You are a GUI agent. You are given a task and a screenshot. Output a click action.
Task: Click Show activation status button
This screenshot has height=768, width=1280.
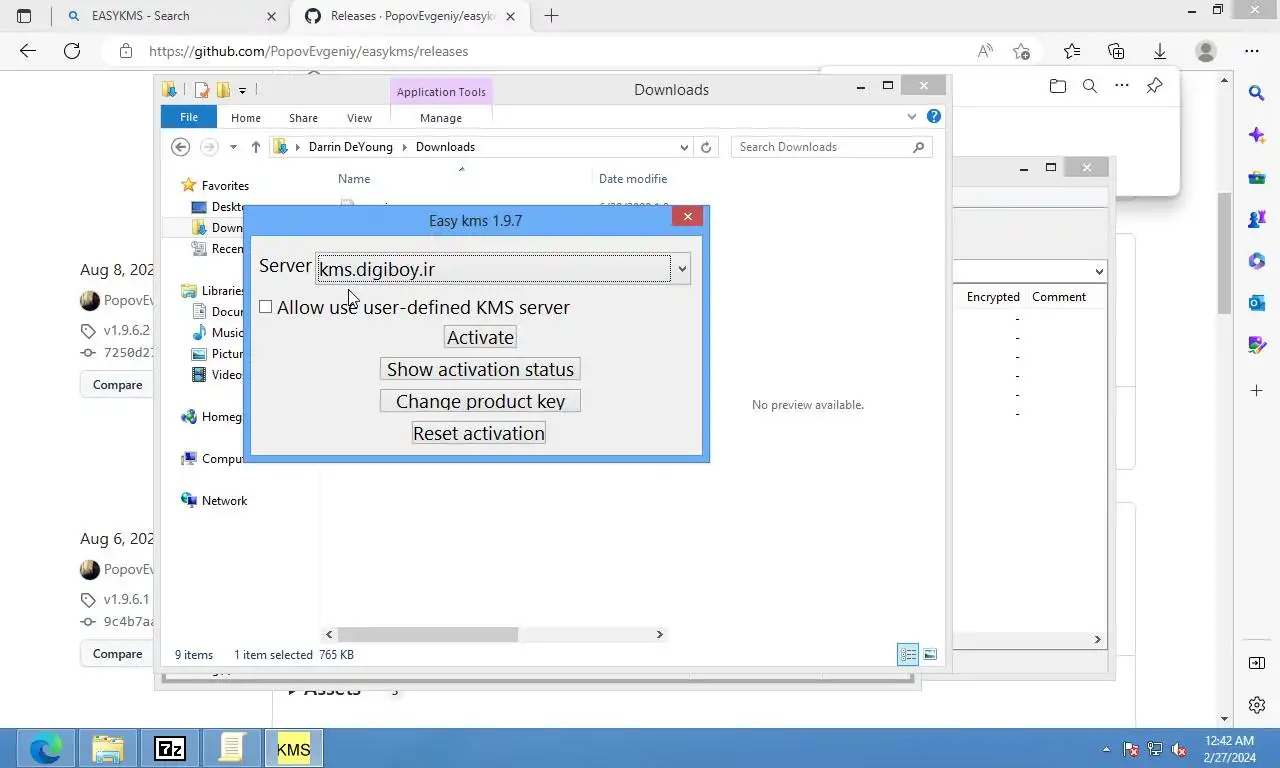coord(480,369)
